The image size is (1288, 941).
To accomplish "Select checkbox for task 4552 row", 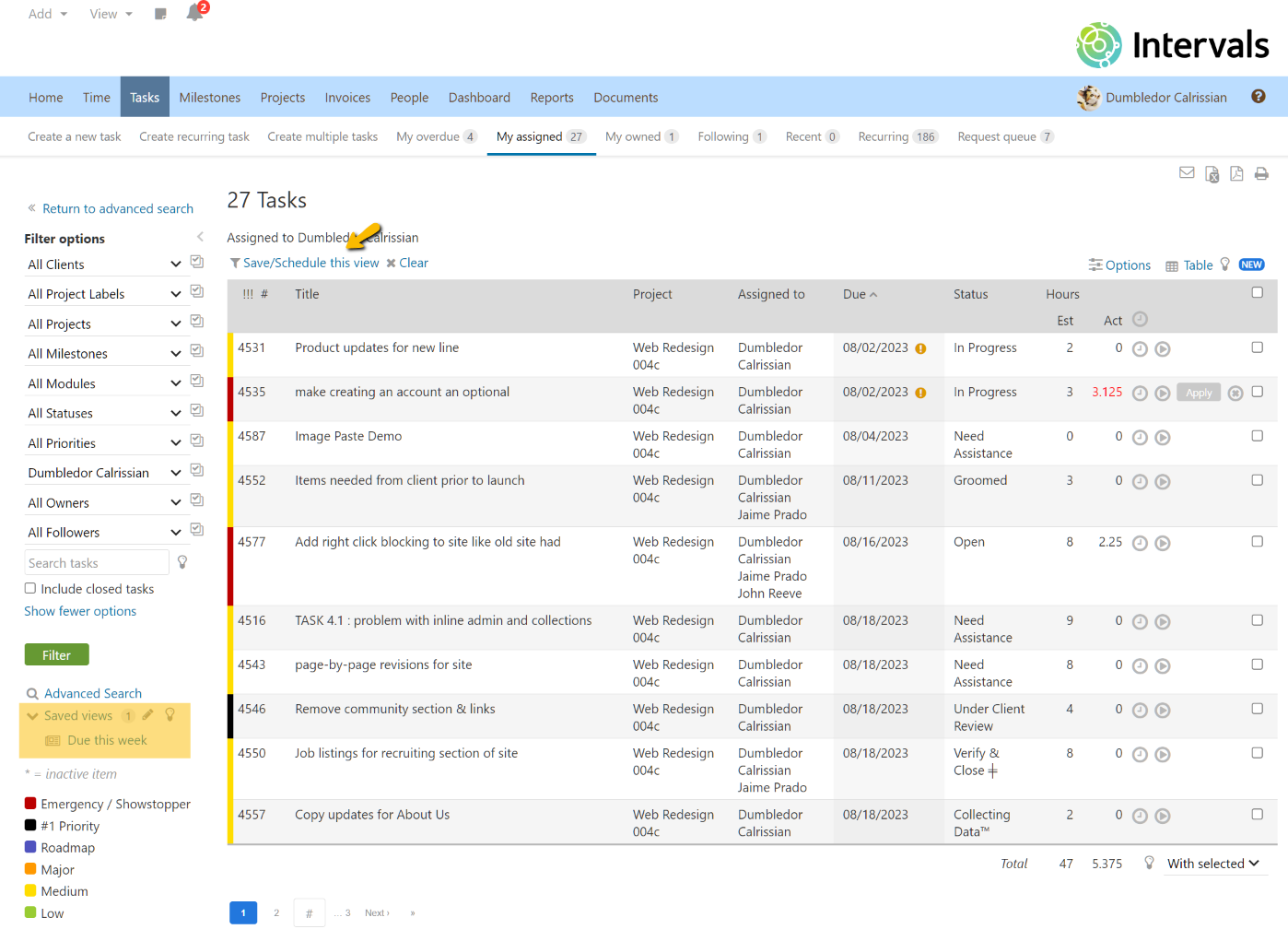I will pos(1257,480).
